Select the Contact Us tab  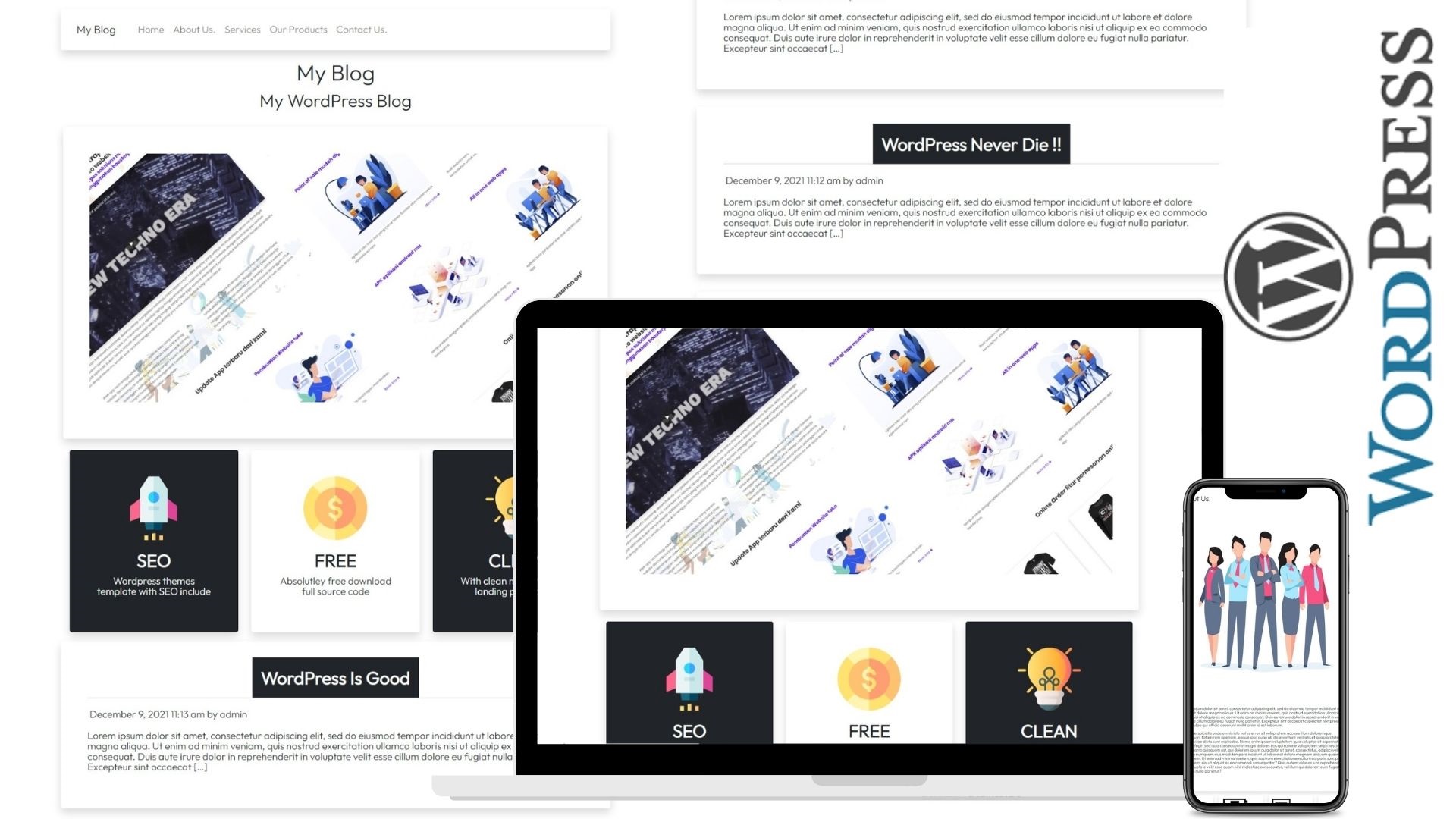click(x=361, y=29)
